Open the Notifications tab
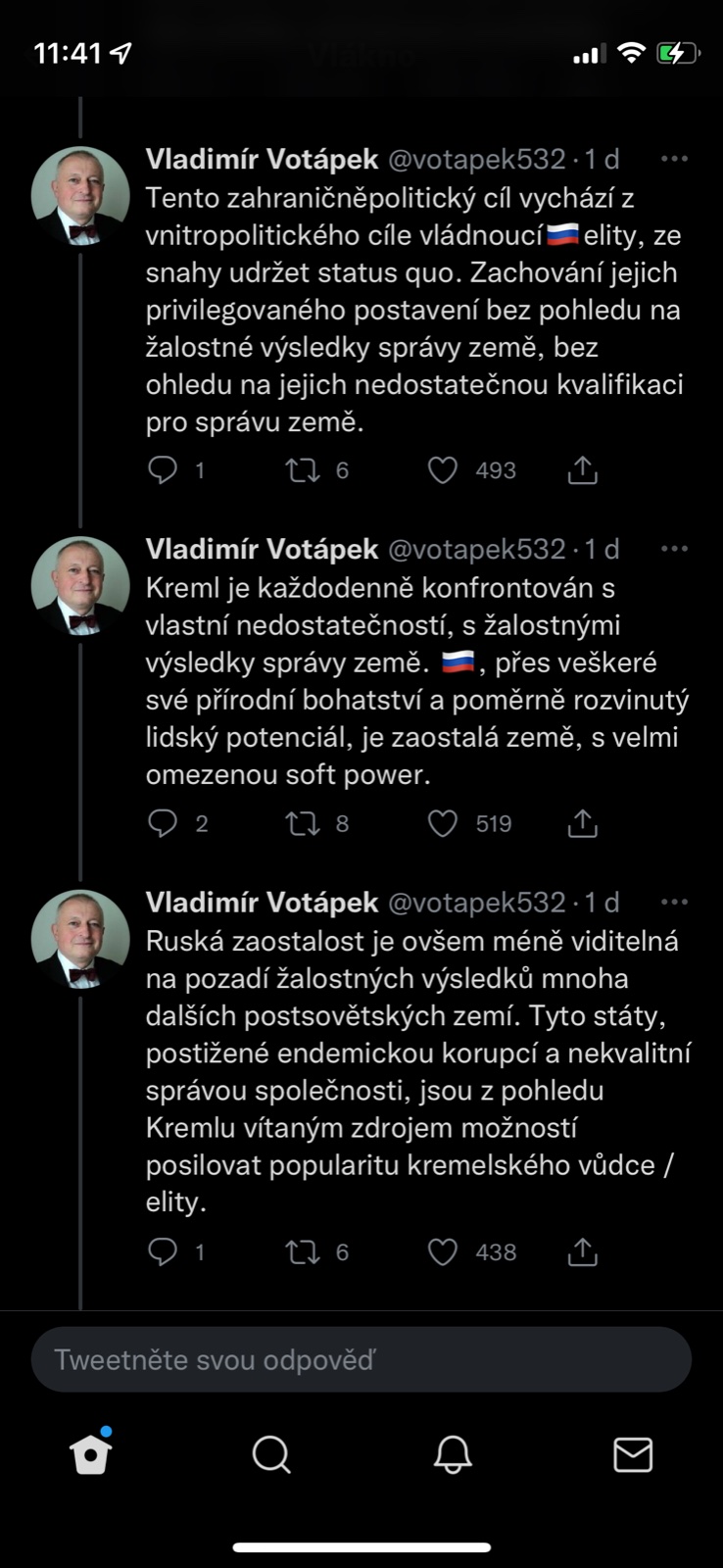 click(x=453, y=1454)
